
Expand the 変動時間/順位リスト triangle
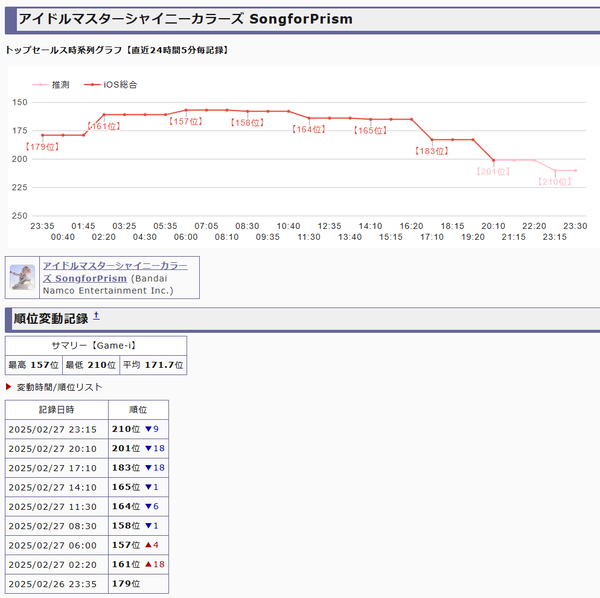[8, 387]
